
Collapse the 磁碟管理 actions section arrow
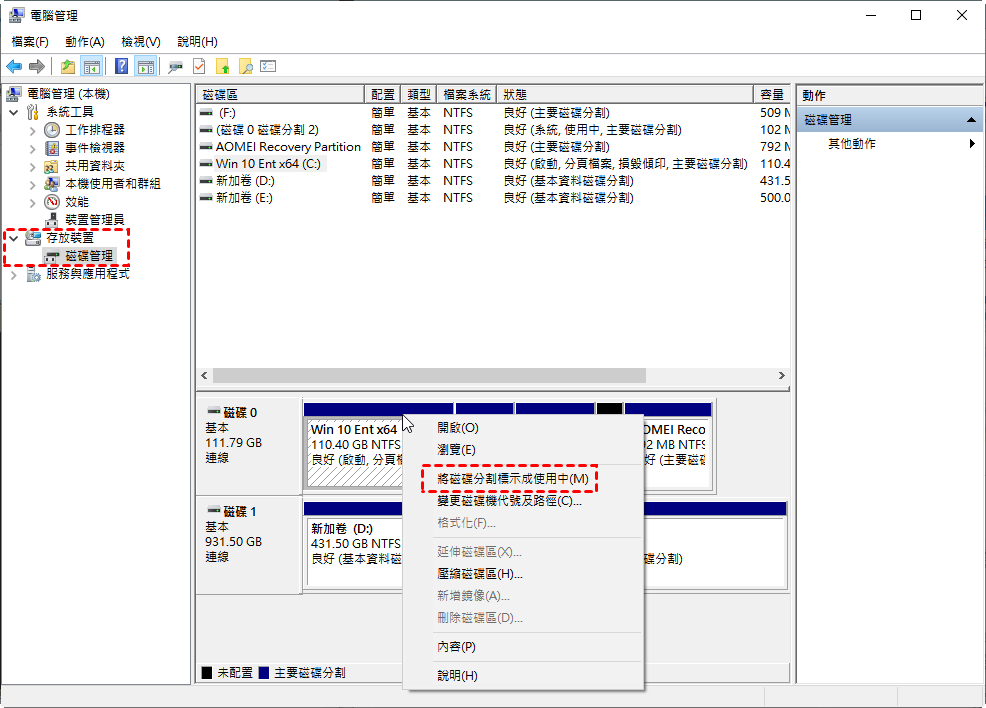click(971, 120)
